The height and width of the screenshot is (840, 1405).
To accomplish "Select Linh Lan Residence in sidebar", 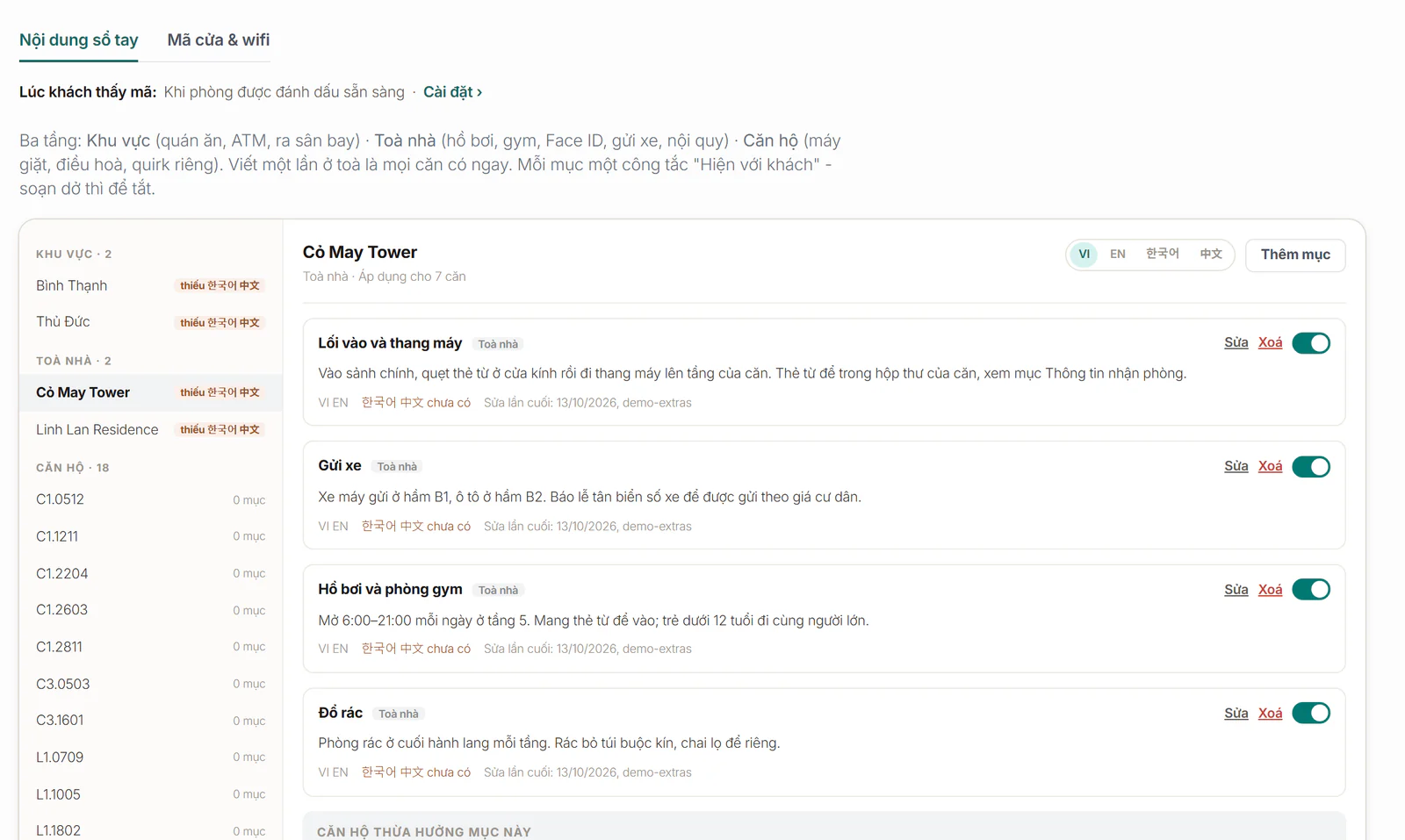I will click(x=150, y=429).
